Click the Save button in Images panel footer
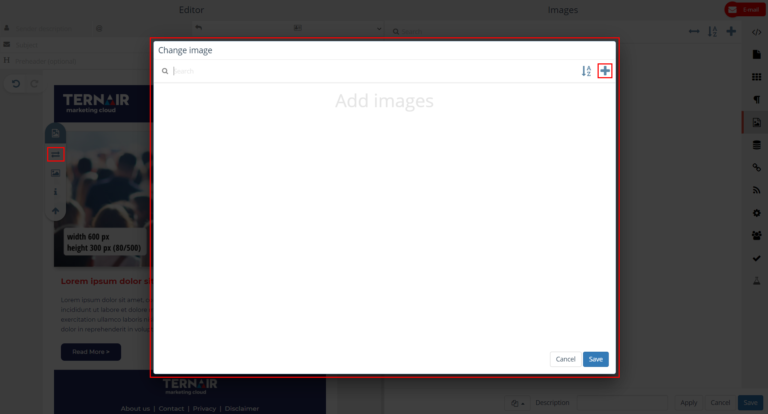Viewport: 768px width, 414px height. (750, 403)
